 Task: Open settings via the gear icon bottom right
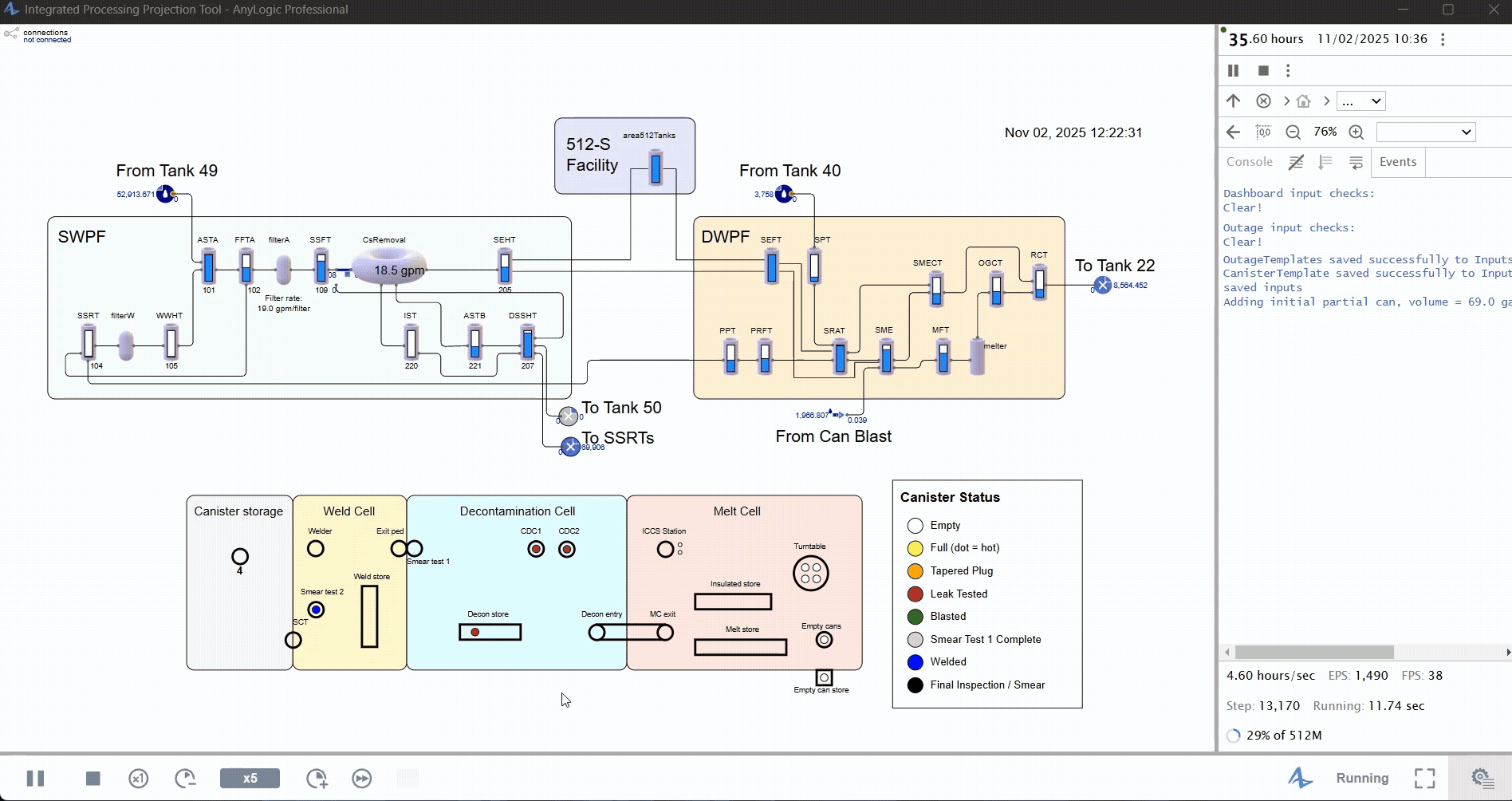pos(1482,778)
